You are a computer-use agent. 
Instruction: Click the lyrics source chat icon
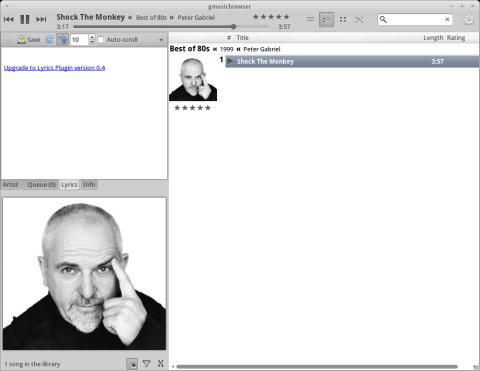click(x=50, y=40)
